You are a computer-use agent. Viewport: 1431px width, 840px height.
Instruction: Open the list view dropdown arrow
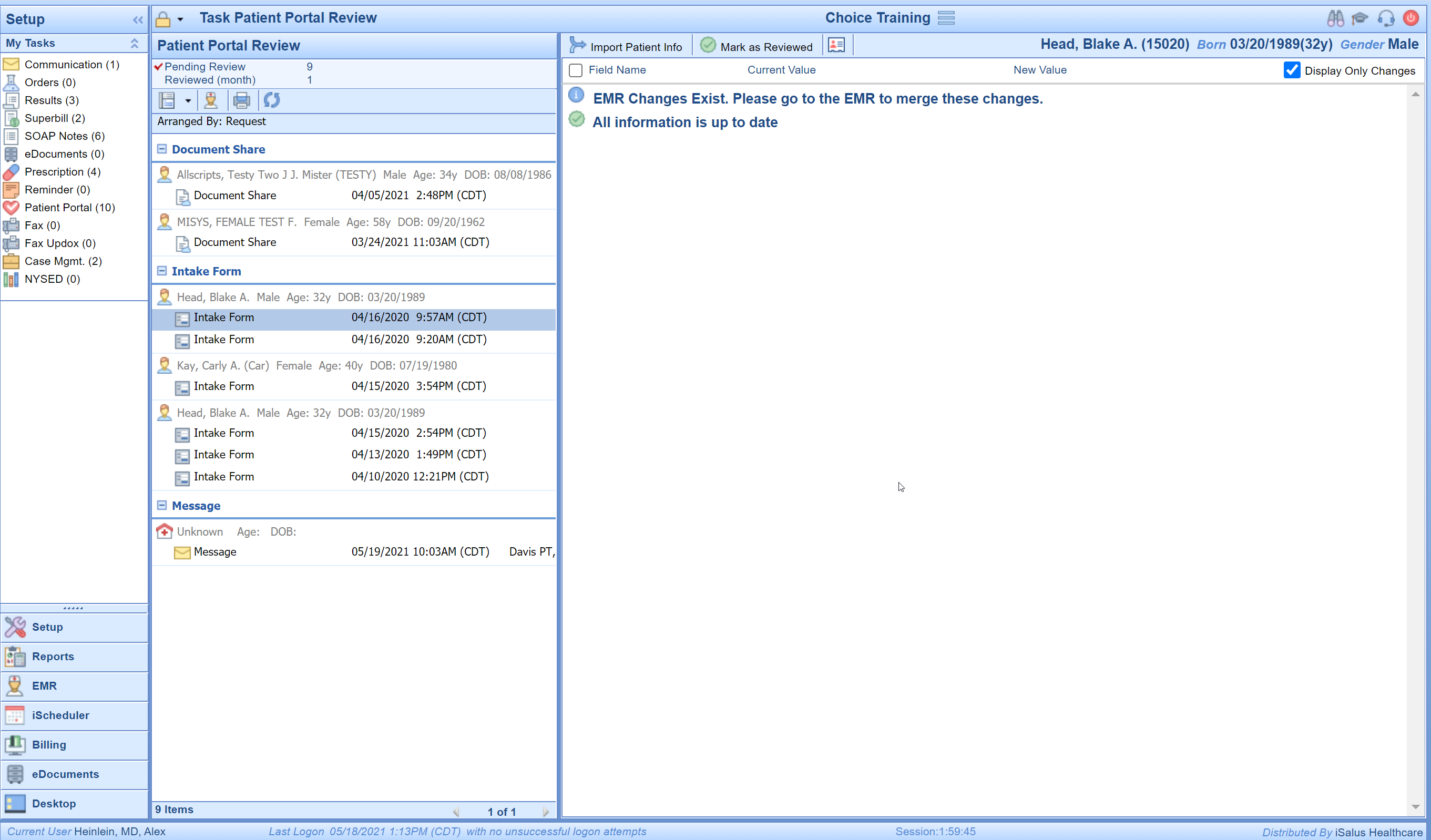188,100
